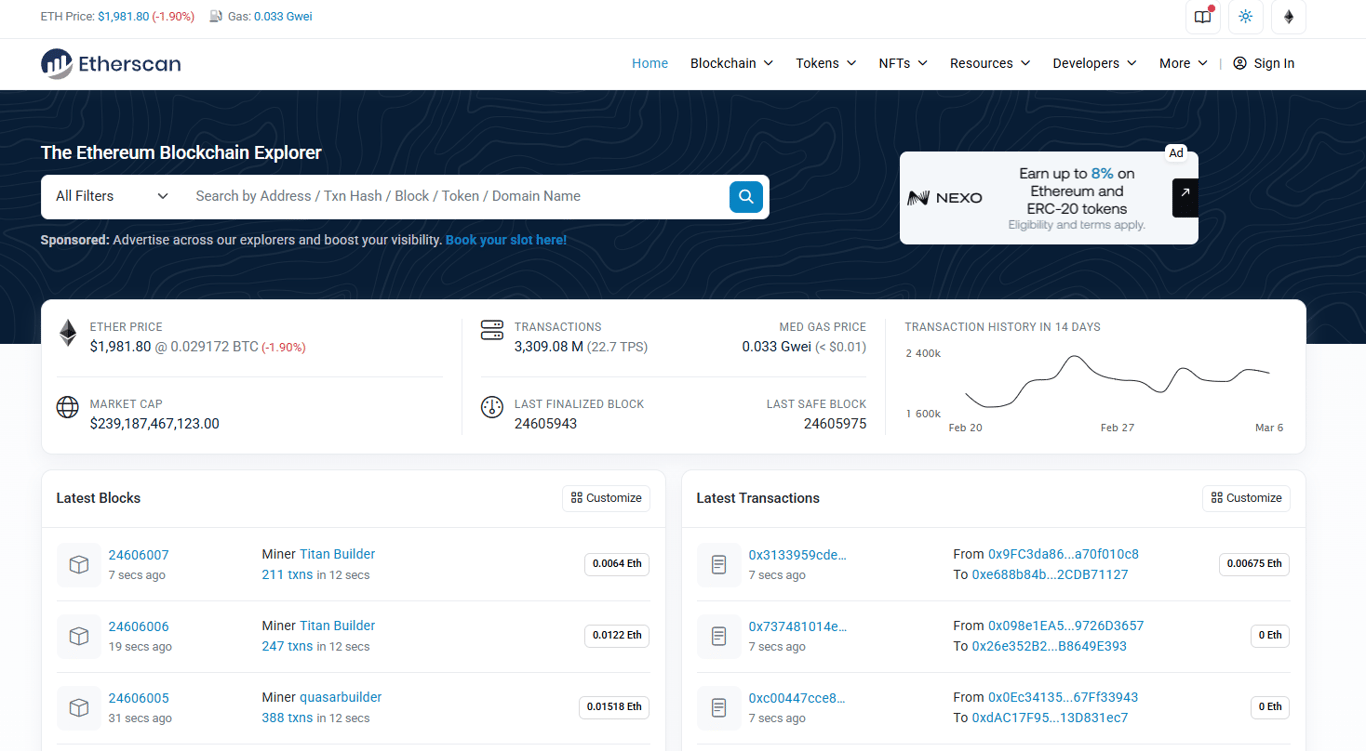
Task: Click the Nexo ad expand arrow
Action: click(x=1185, y=197)
